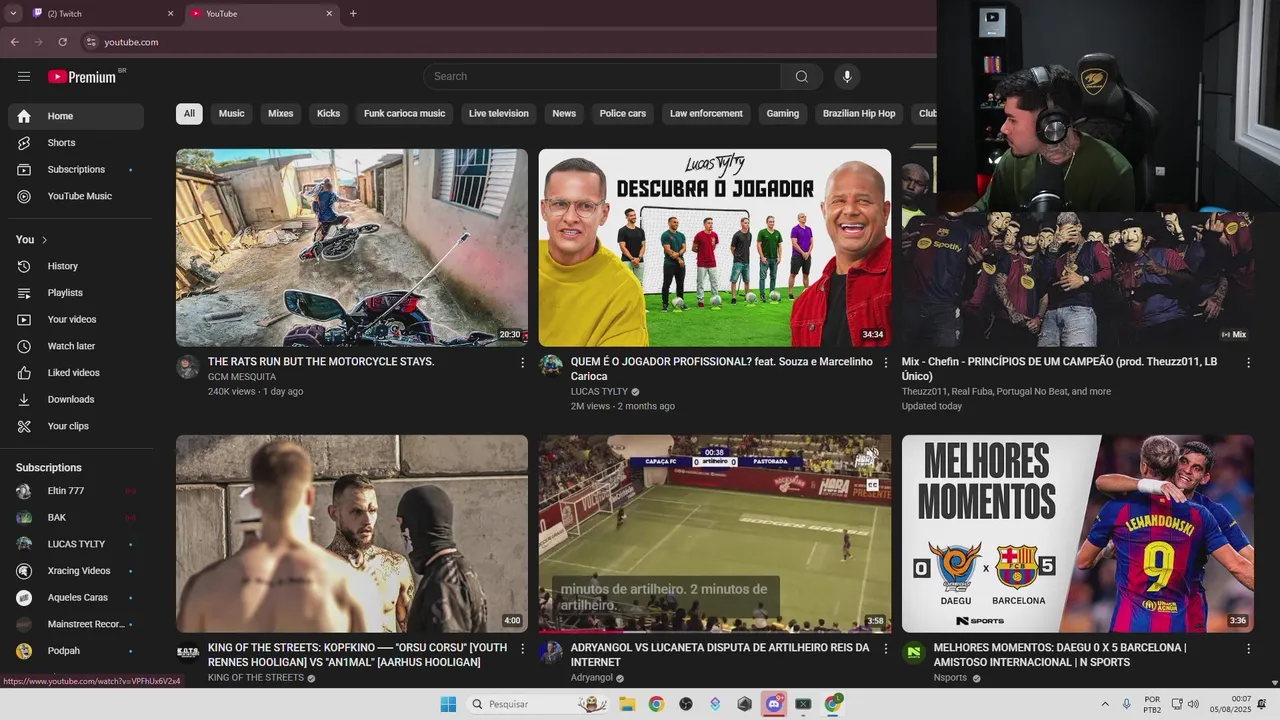
Task: Open Downloads page
Action: pos(76,399)
